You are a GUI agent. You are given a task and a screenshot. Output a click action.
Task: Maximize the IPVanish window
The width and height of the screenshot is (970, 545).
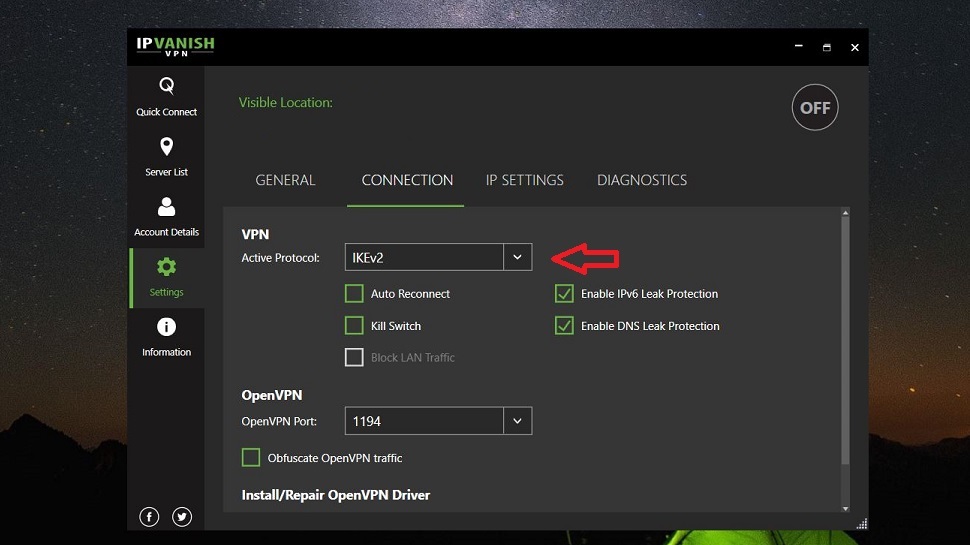pyautogui.click(x=826, y=47)
